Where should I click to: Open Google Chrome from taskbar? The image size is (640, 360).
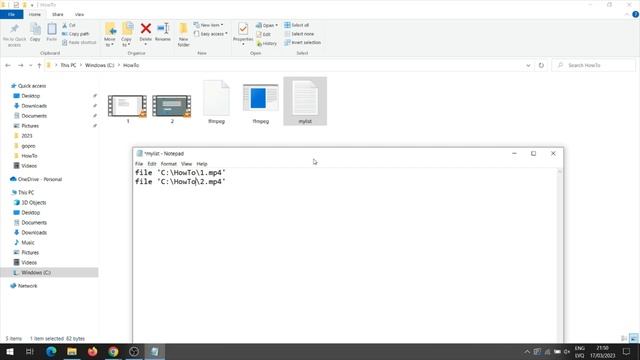[x=113, y=351]
